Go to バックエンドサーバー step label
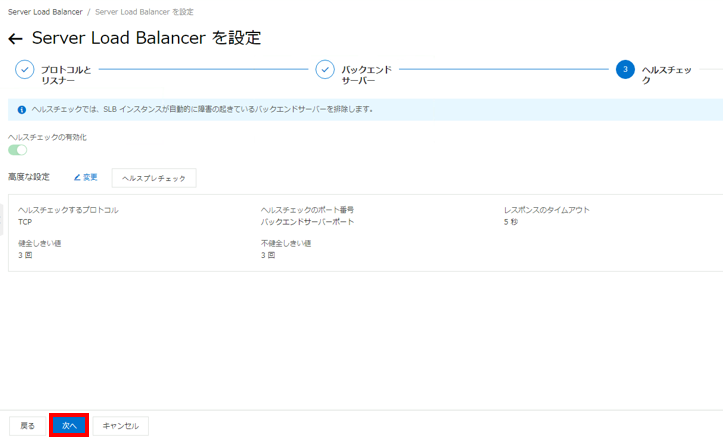723x446 pixels. point(367,75)
